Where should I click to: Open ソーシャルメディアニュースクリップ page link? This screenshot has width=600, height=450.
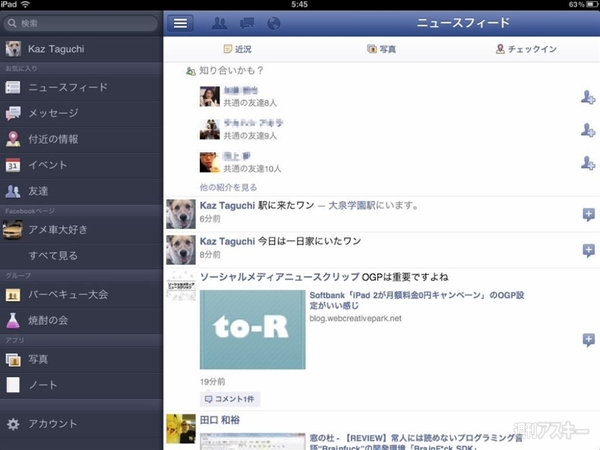[280, 277]
